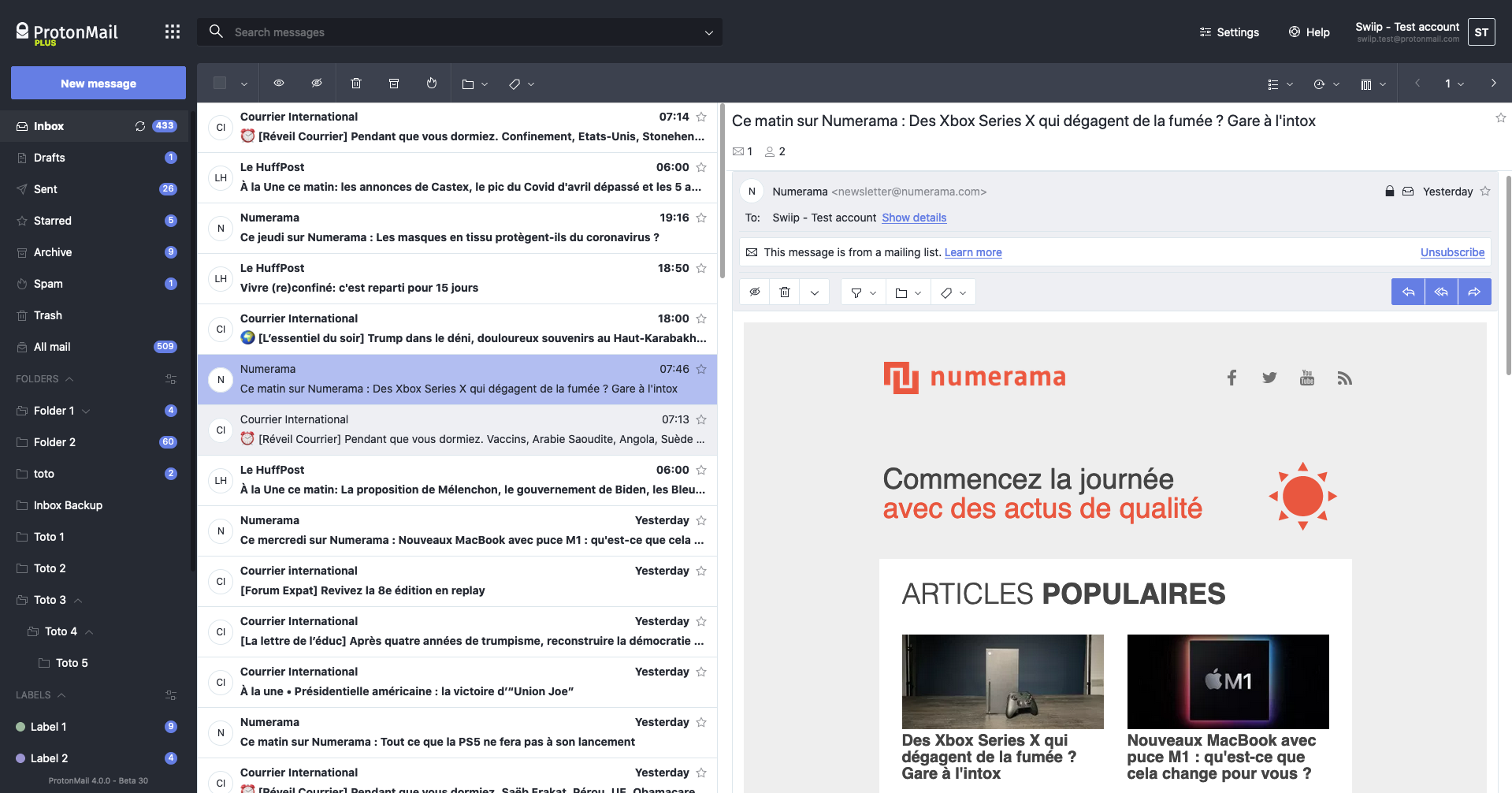The image size is (1512, 793).
Task: Click the purple Label 2 color dot
Action: [x=20, y=758]
